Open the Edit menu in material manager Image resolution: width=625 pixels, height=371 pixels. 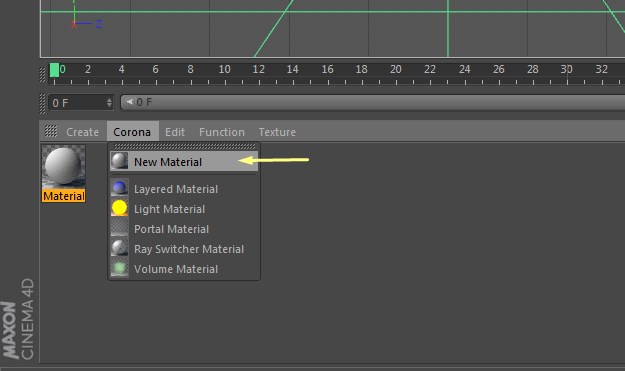click(x=175, y=132)
